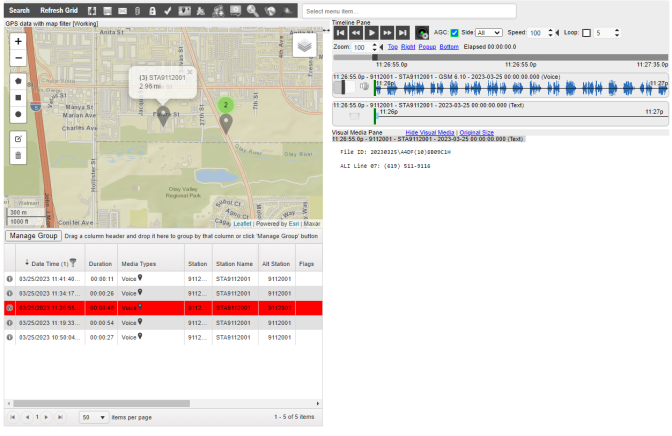Viewport: 672px width, 436px height.
Task: Click the Bottom layout link
Action: click(449, 47)
